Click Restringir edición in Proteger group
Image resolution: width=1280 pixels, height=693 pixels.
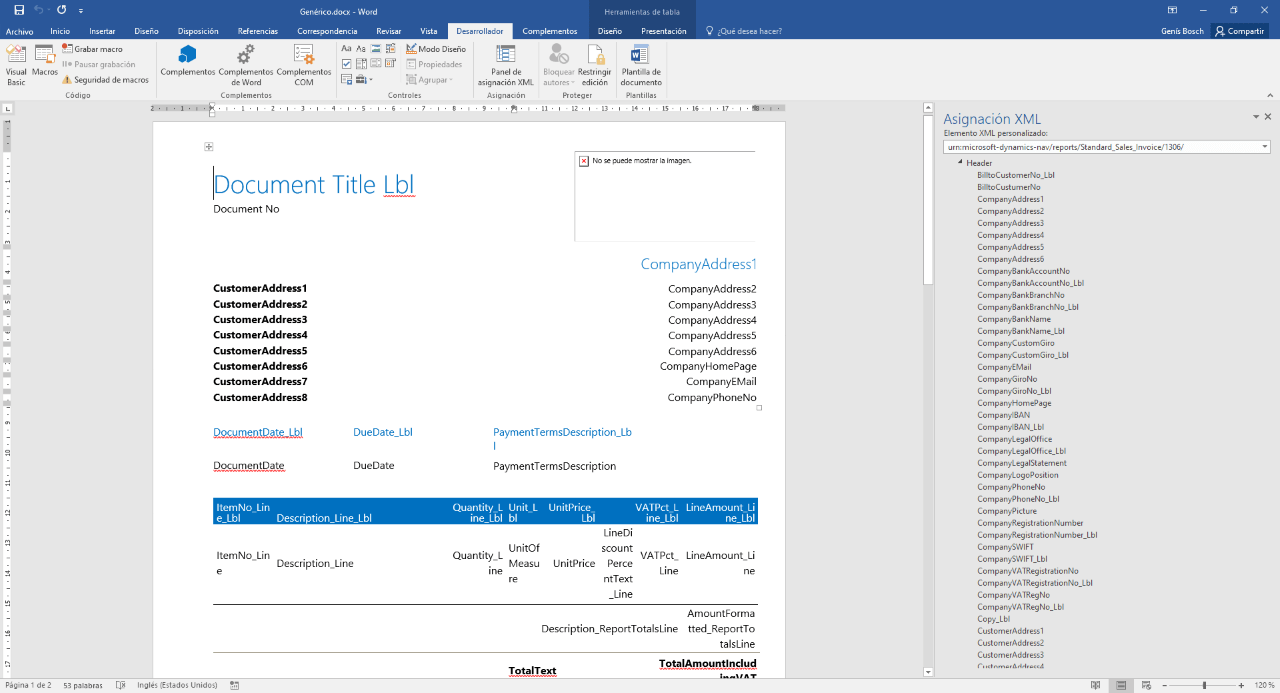pyautogui.click(x=594, y=65)
